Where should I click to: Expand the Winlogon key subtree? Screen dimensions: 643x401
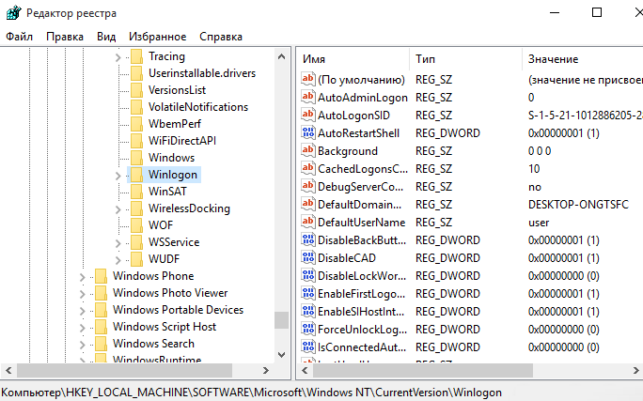pyautogui.click(x=118, y=175)
